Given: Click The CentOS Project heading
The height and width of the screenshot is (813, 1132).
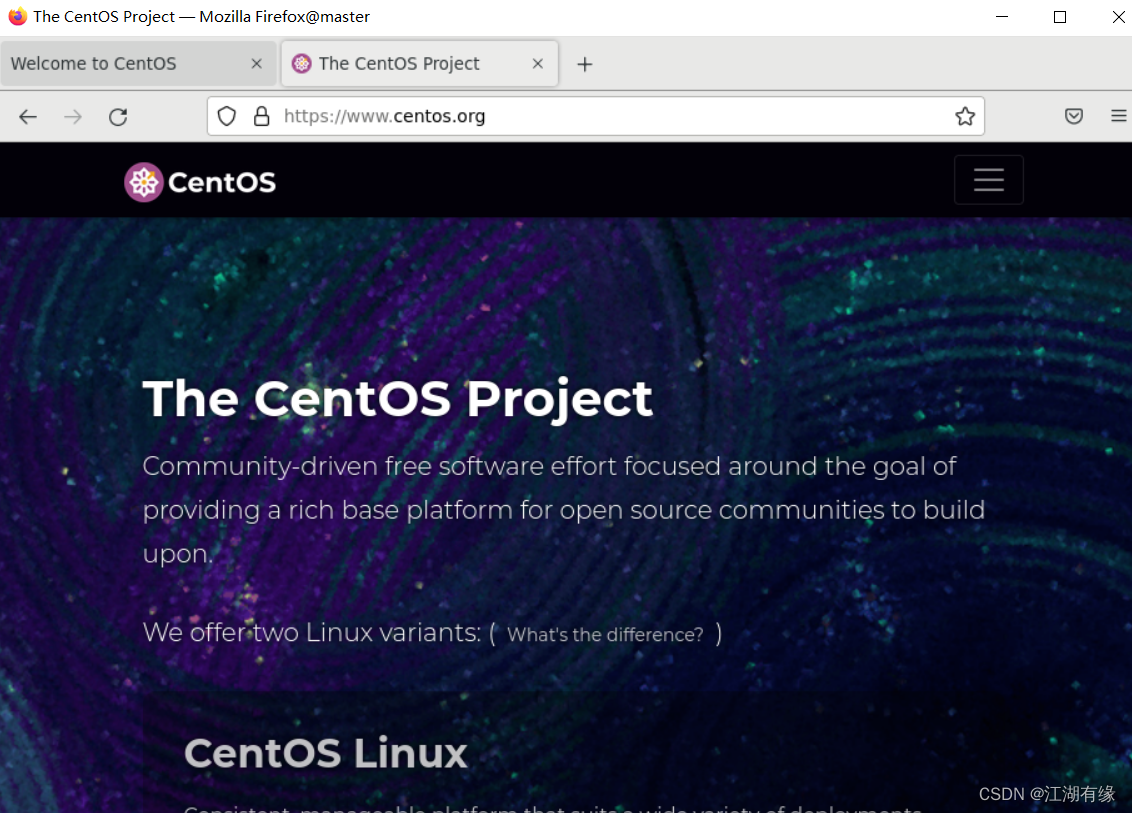Looking at the screenshot, I should [398, 399].
